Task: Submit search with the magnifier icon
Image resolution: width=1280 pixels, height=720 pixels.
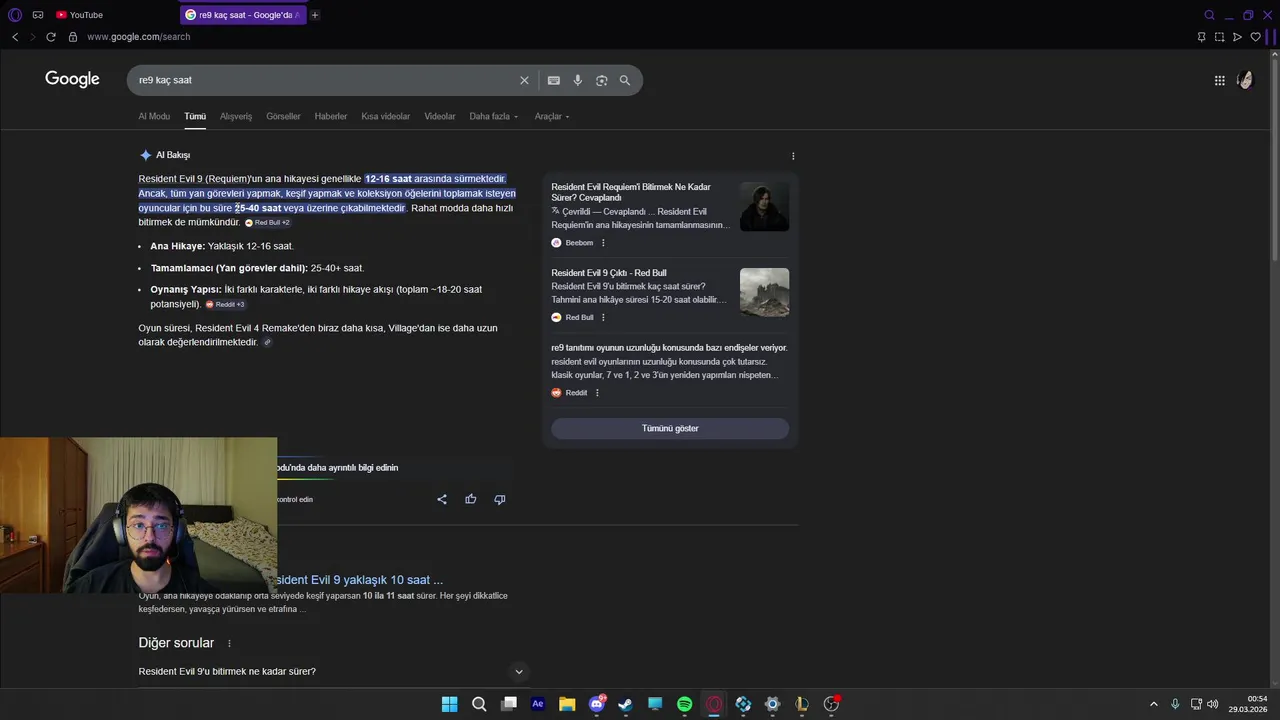Action: [x=625, y=80]
